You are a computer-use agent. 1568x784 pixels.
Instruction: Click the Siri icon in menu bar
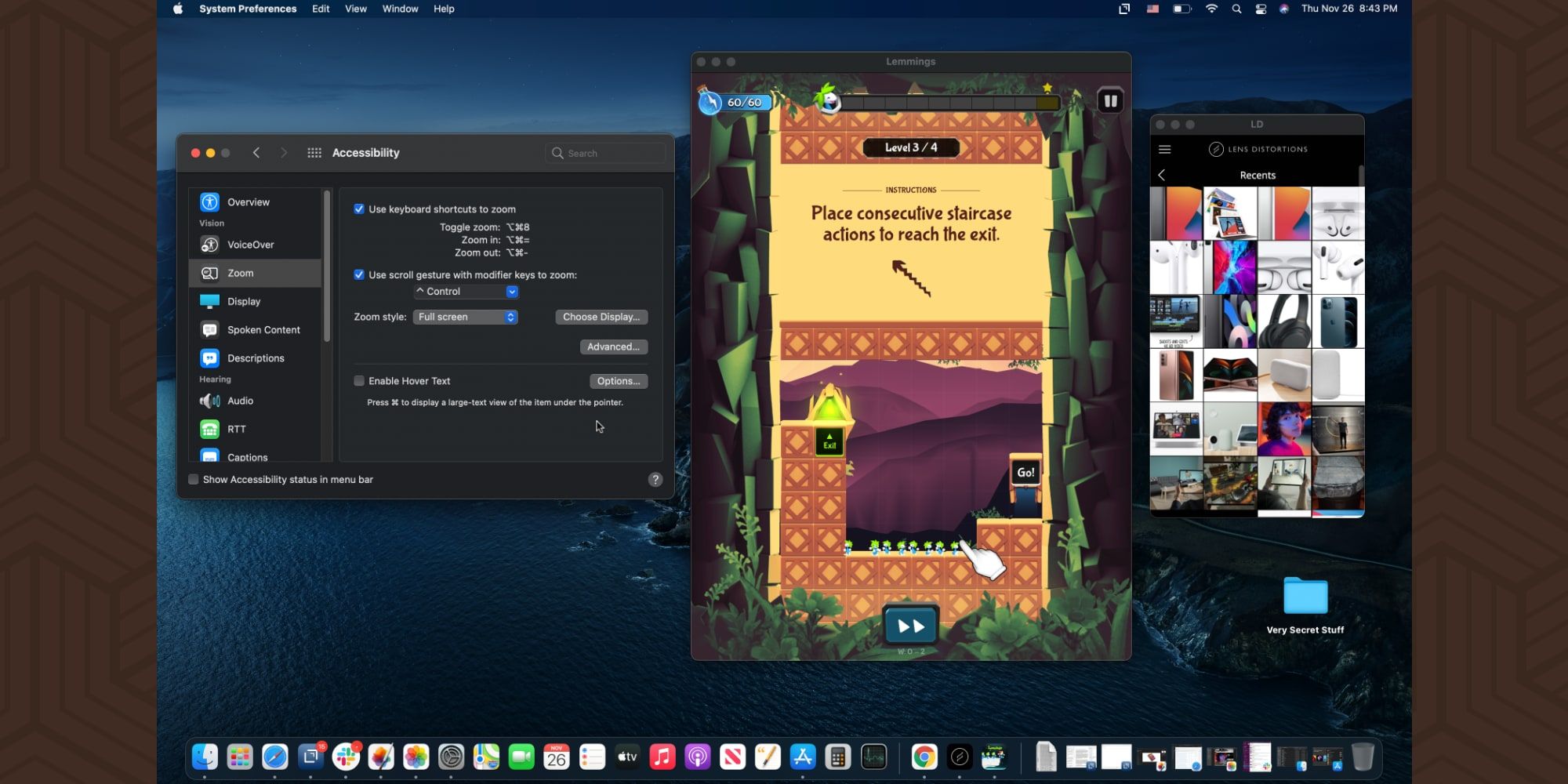pos(1284,9)
